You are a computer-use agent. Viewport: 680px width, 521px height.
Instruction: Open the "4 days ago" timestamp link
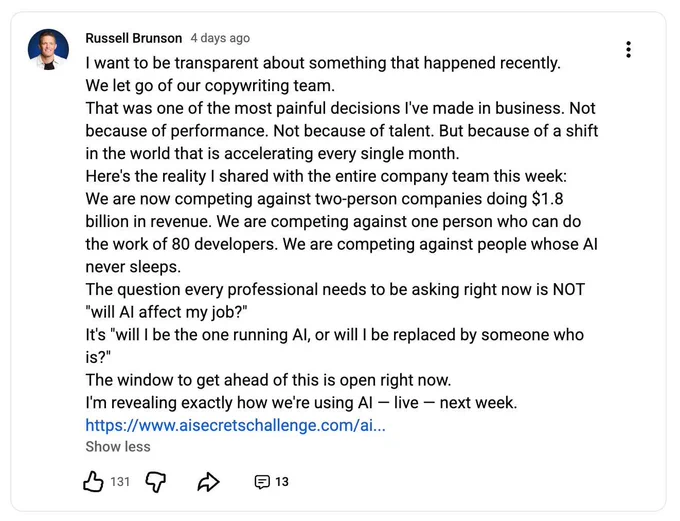[x=220, y=38]
